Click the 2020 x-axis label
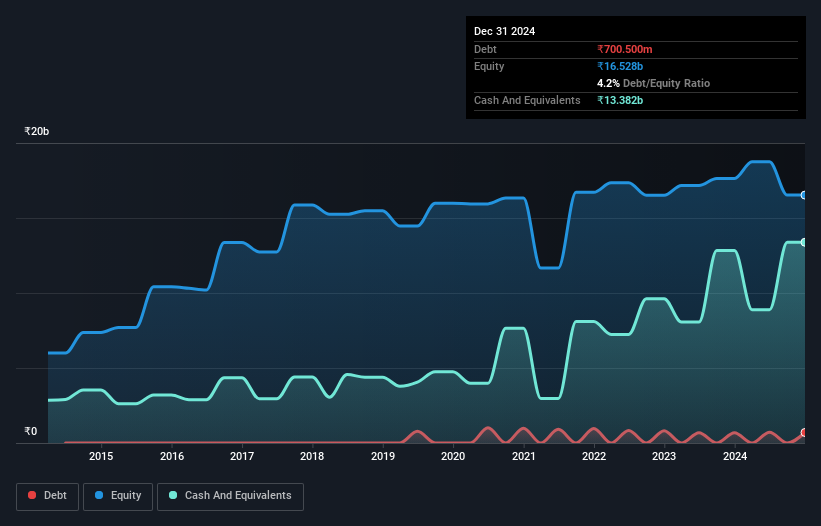The height and width of the screenshot is (526, 821). point(453,456)
